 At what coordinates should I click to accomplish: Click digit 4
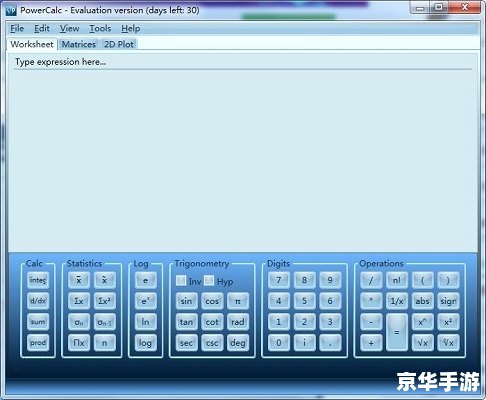point(279,301)
